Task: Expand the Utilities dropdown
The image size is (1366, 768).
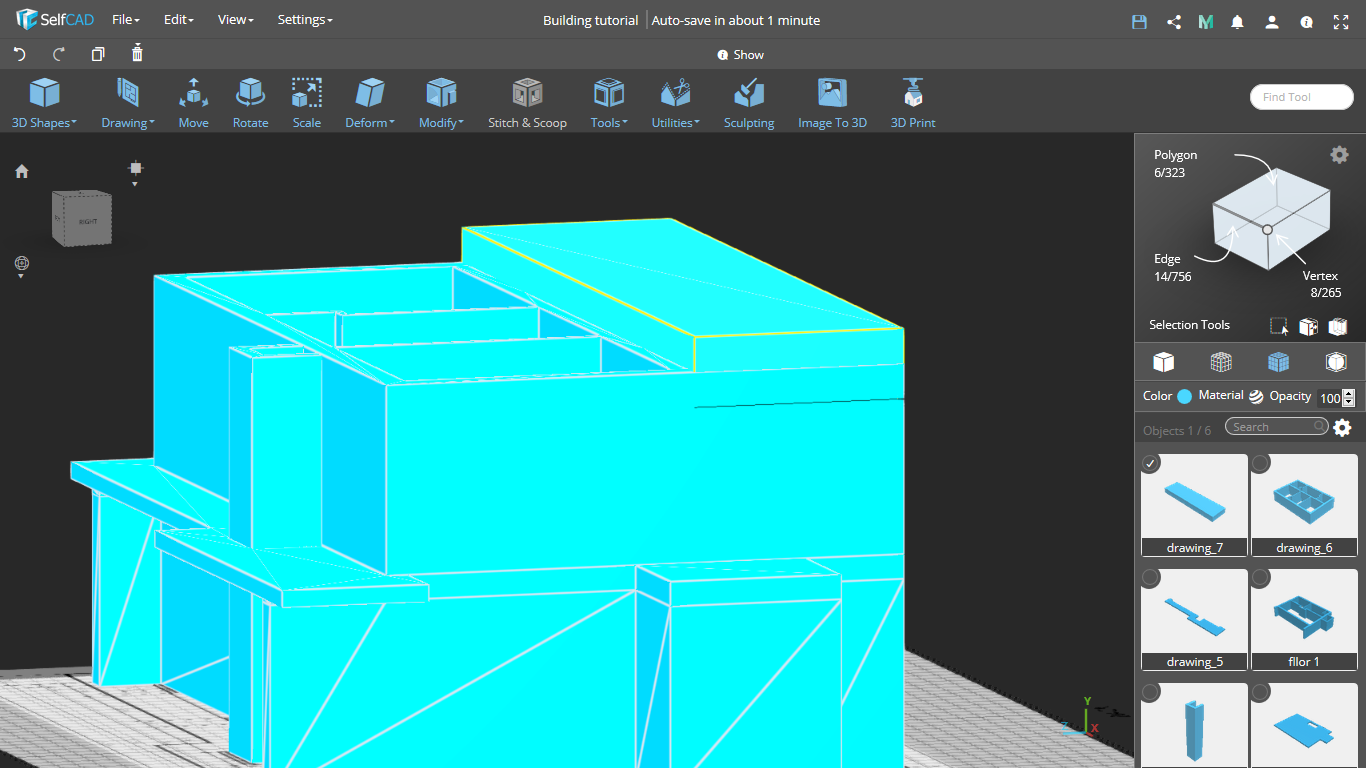Action: (676, 104)
